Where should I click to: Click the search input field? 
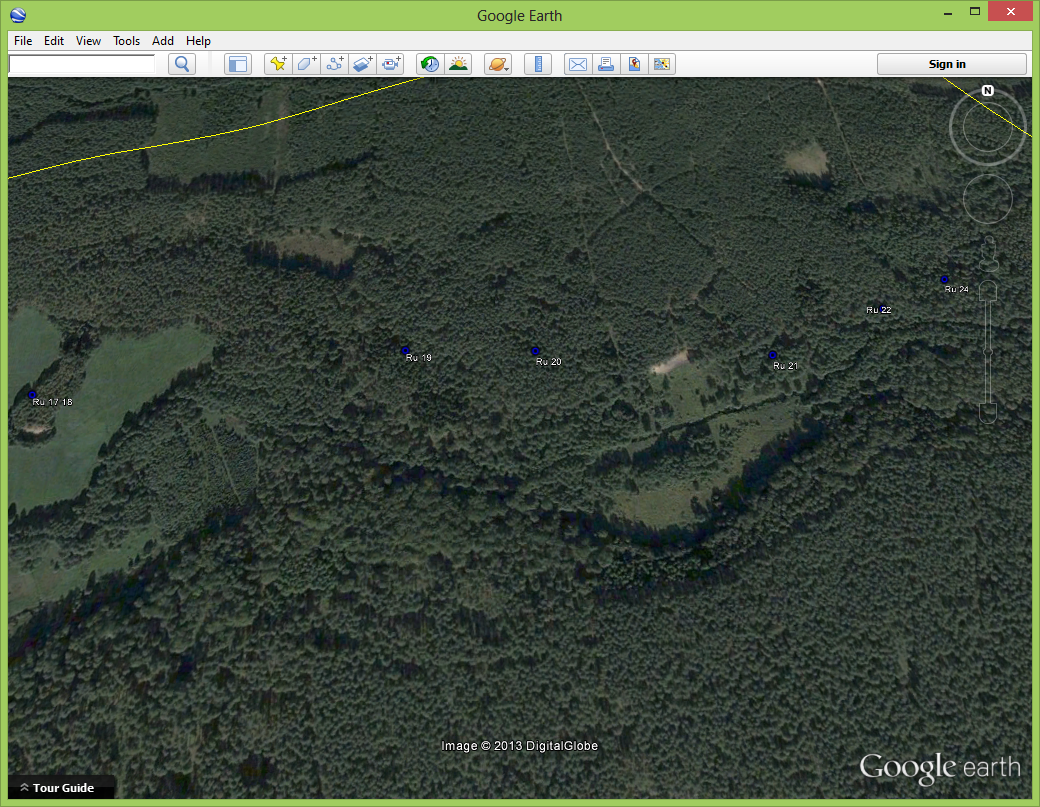tap(82, 64)
